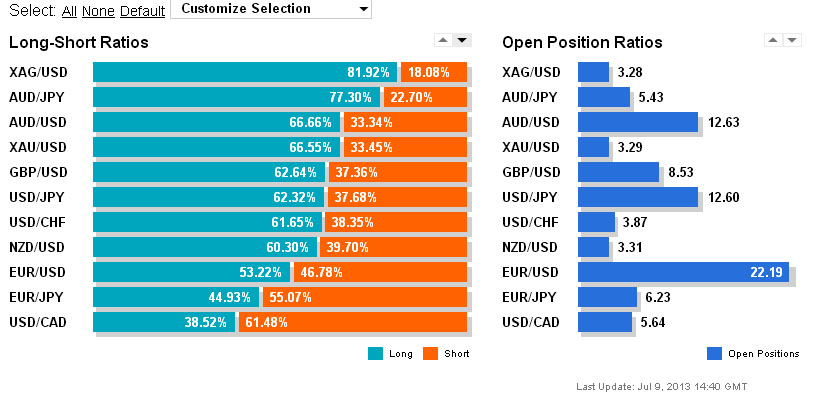Sort Open Position Ratios ascending with up arrow

coord(772,40)
